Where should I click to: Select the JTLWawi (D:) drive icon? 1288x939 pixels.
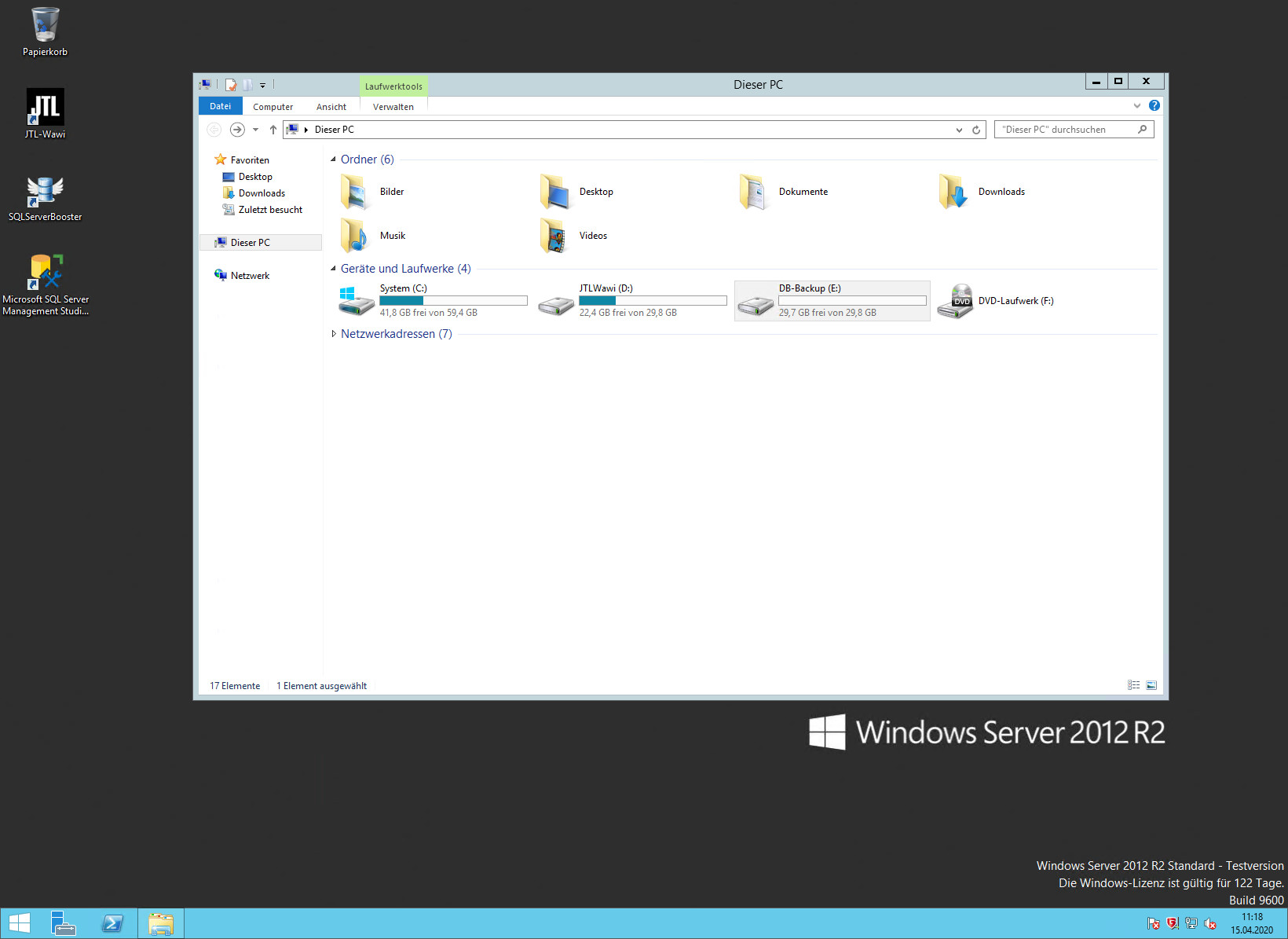click(556, 306)
